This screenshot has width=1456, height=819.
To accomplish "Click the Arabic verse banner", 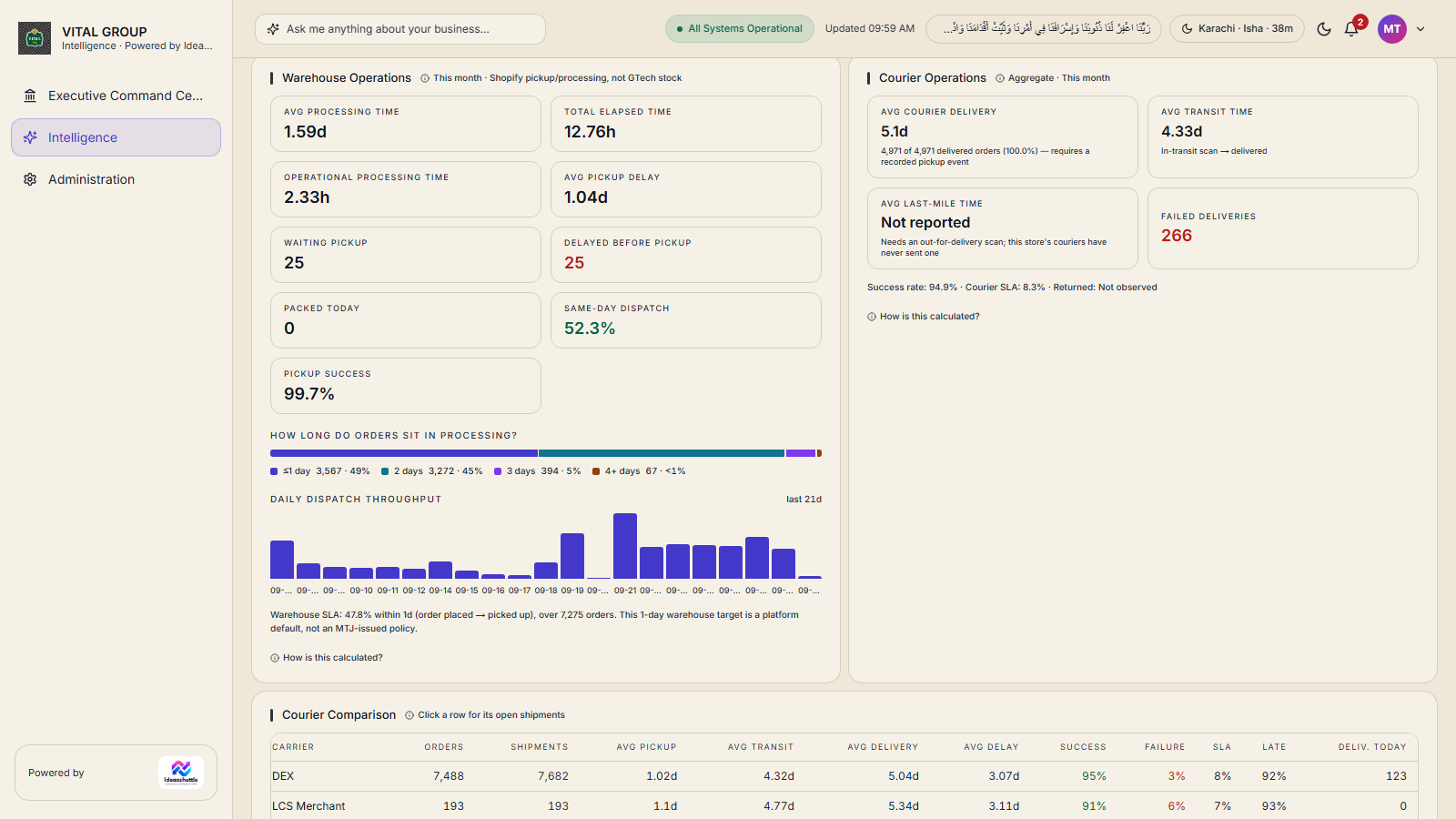I will 1044,29.
